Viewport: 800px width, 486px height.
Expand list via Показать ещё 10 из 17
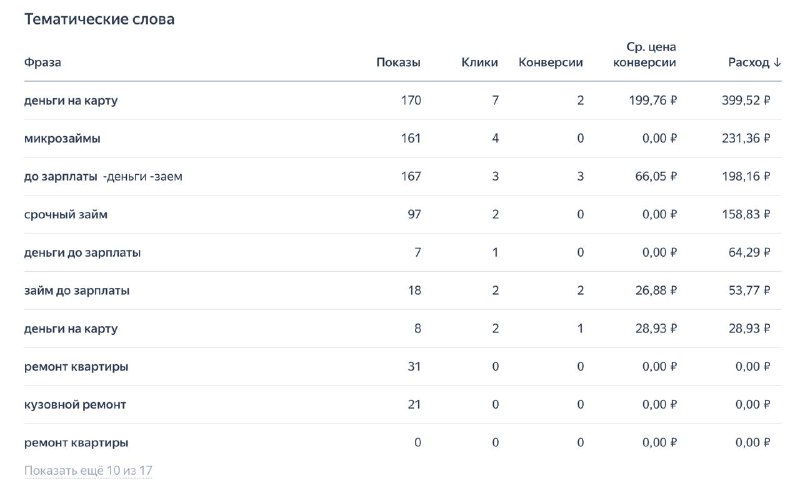point(88,470)
